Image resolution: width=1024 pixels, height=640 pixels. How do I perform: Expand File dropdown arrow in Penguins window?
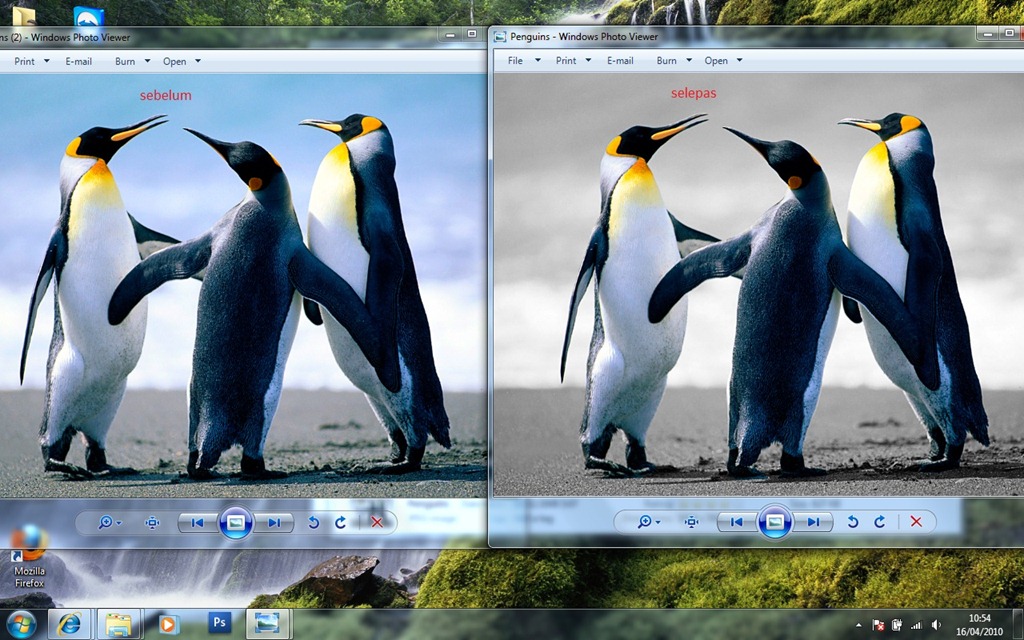(538, 60)
